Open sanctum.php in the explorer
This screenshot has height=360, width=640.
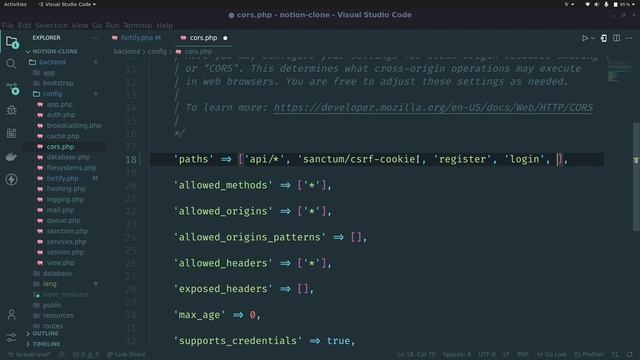point(67,231)
